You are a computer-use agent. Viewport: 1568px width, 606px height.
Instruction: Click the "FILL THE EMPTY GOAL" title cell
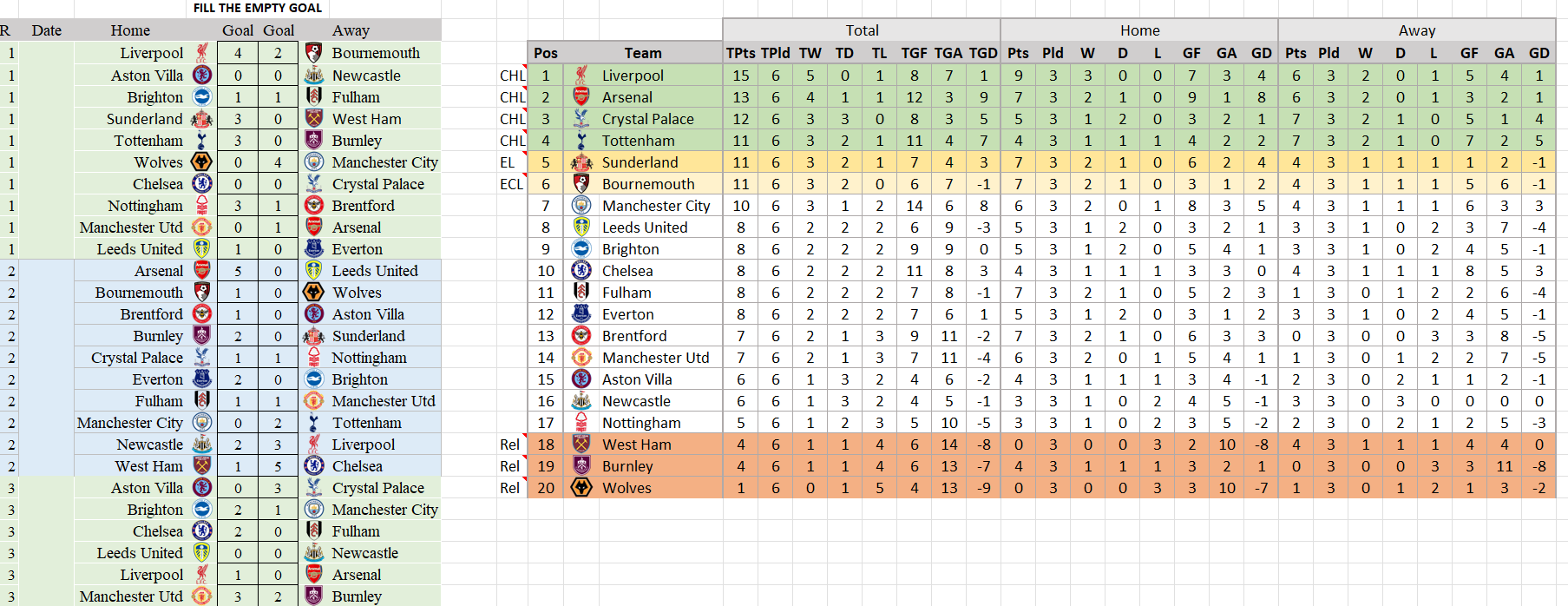(258, 8)
